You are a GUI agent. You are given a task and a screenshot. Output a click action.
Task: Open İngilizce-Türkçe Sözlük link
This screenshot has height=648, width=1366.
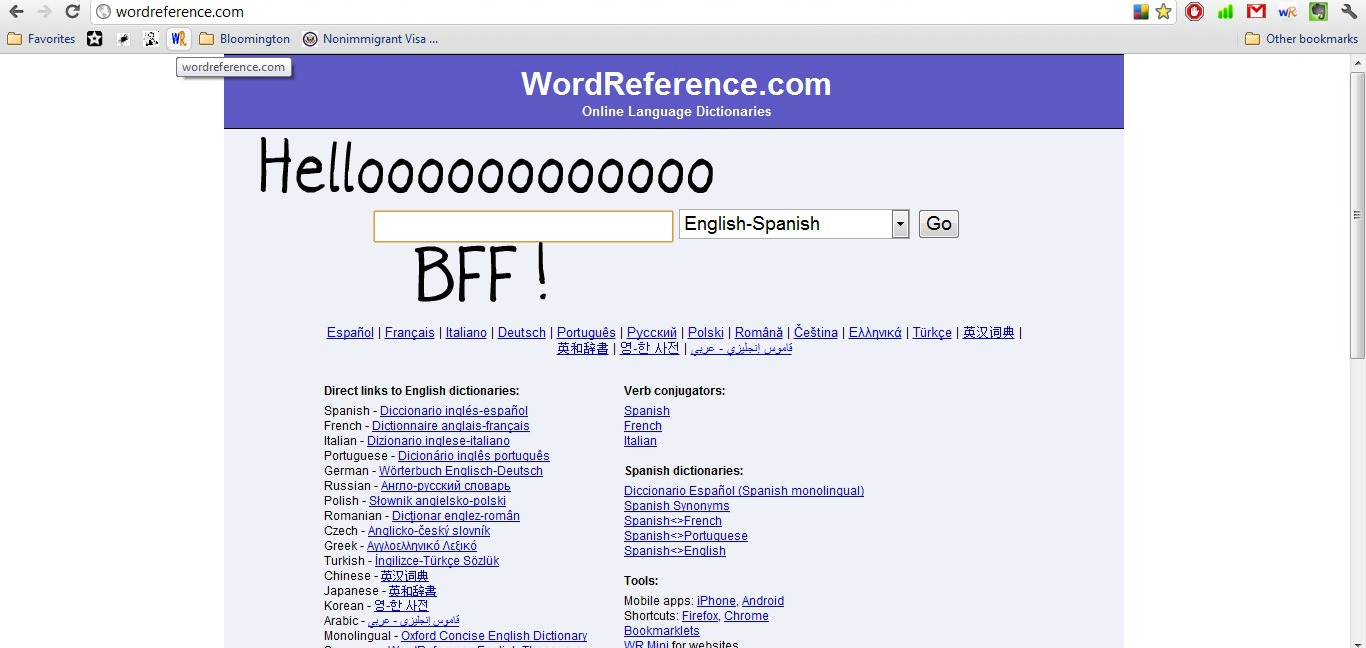pos(437,561)
